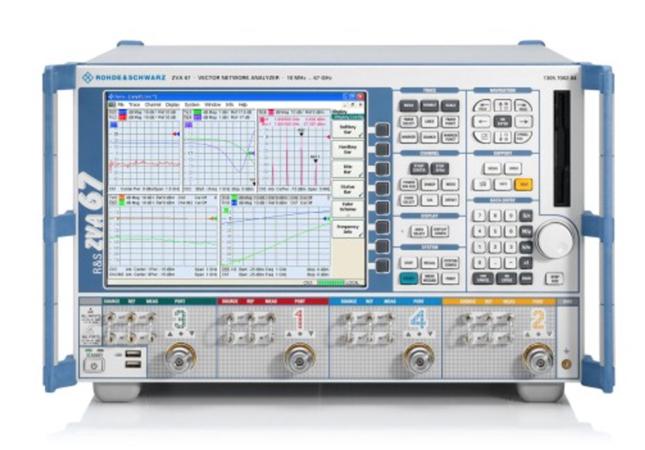Push the yellow key in Support group
The height and width of the screenshot is (450, 645).
click(523, 184)
